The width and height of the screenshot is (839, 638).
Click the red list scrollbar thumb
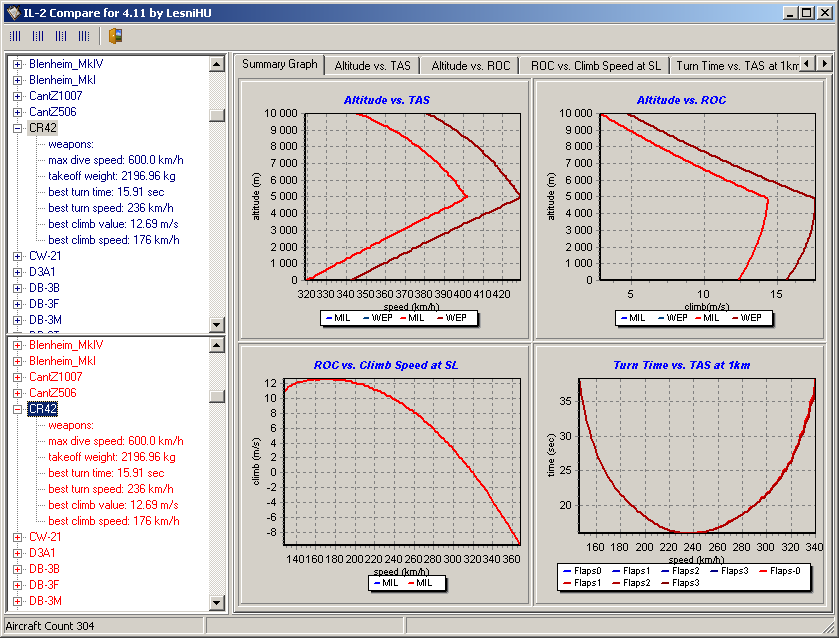pyautogui.click(x=217, y=396)
